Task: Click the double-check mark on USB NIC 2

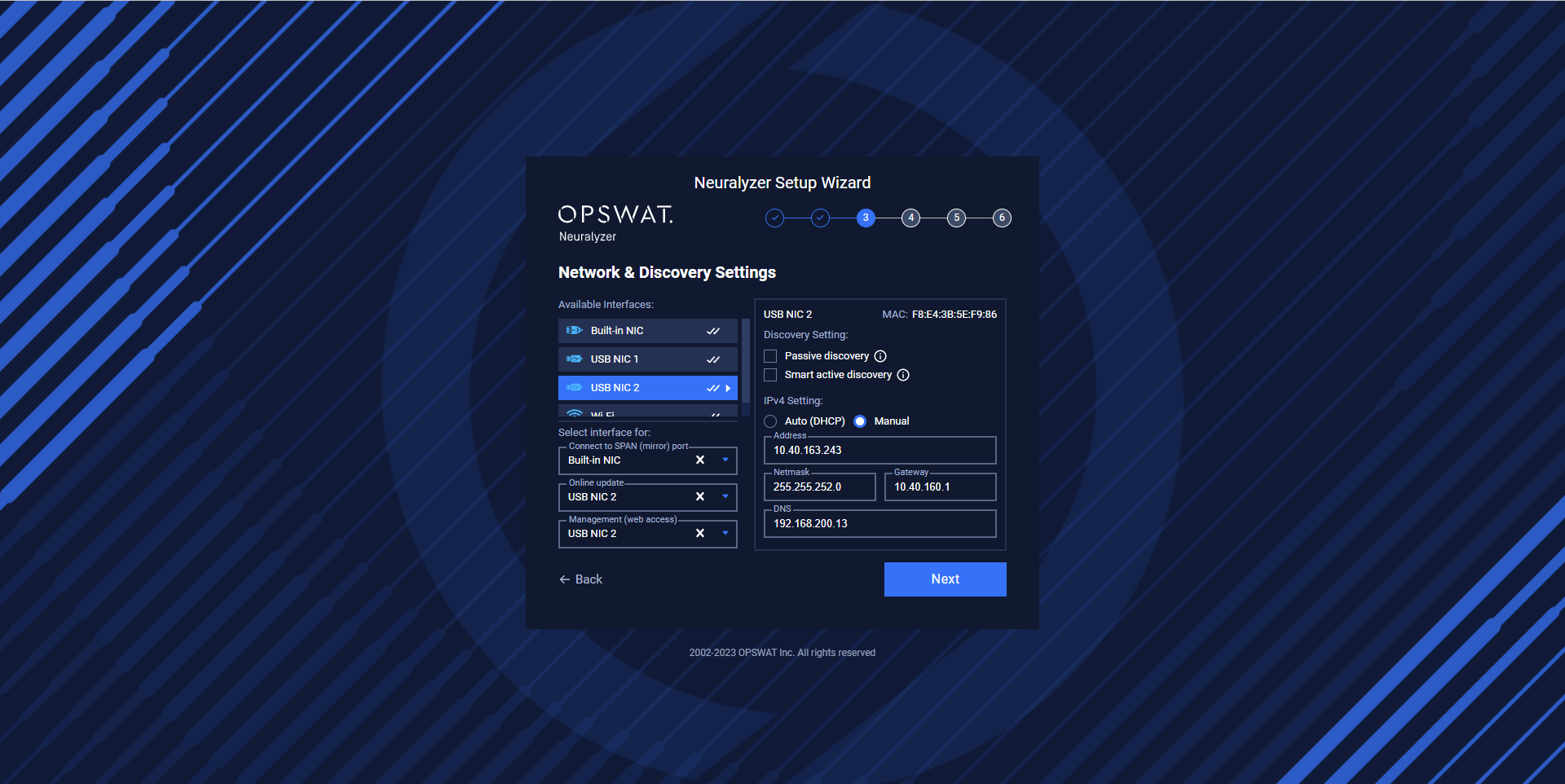Action: click(x=713, y=388)
